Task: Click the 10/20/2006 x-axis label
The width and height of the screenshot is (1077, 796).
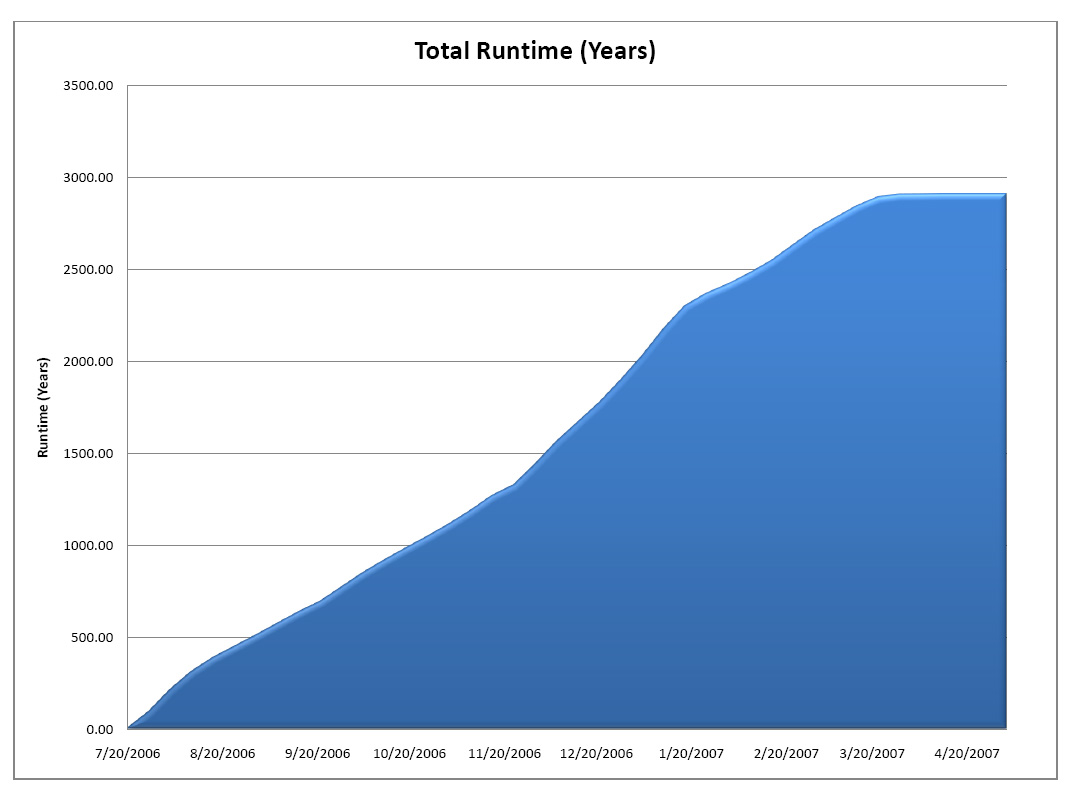Action: click(409, 753)
